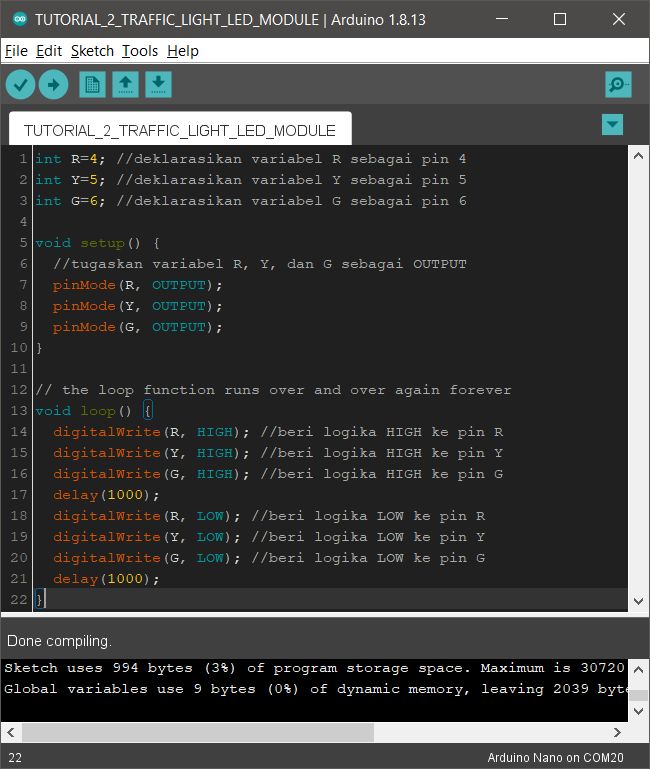Viewport: 650px width, 769px height.
Task: Click the 'Sketch uses 994 bytes' console line
Action: (x=314, y=668)
